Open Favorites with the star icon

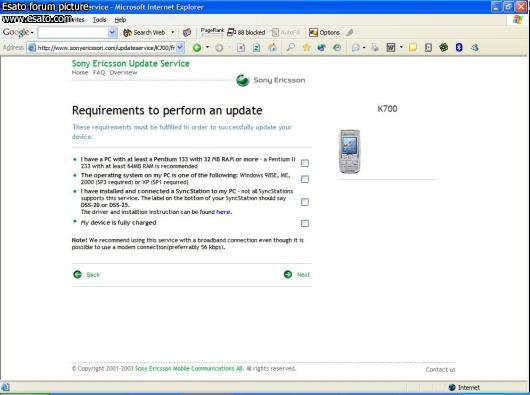[x=307, y=48]
